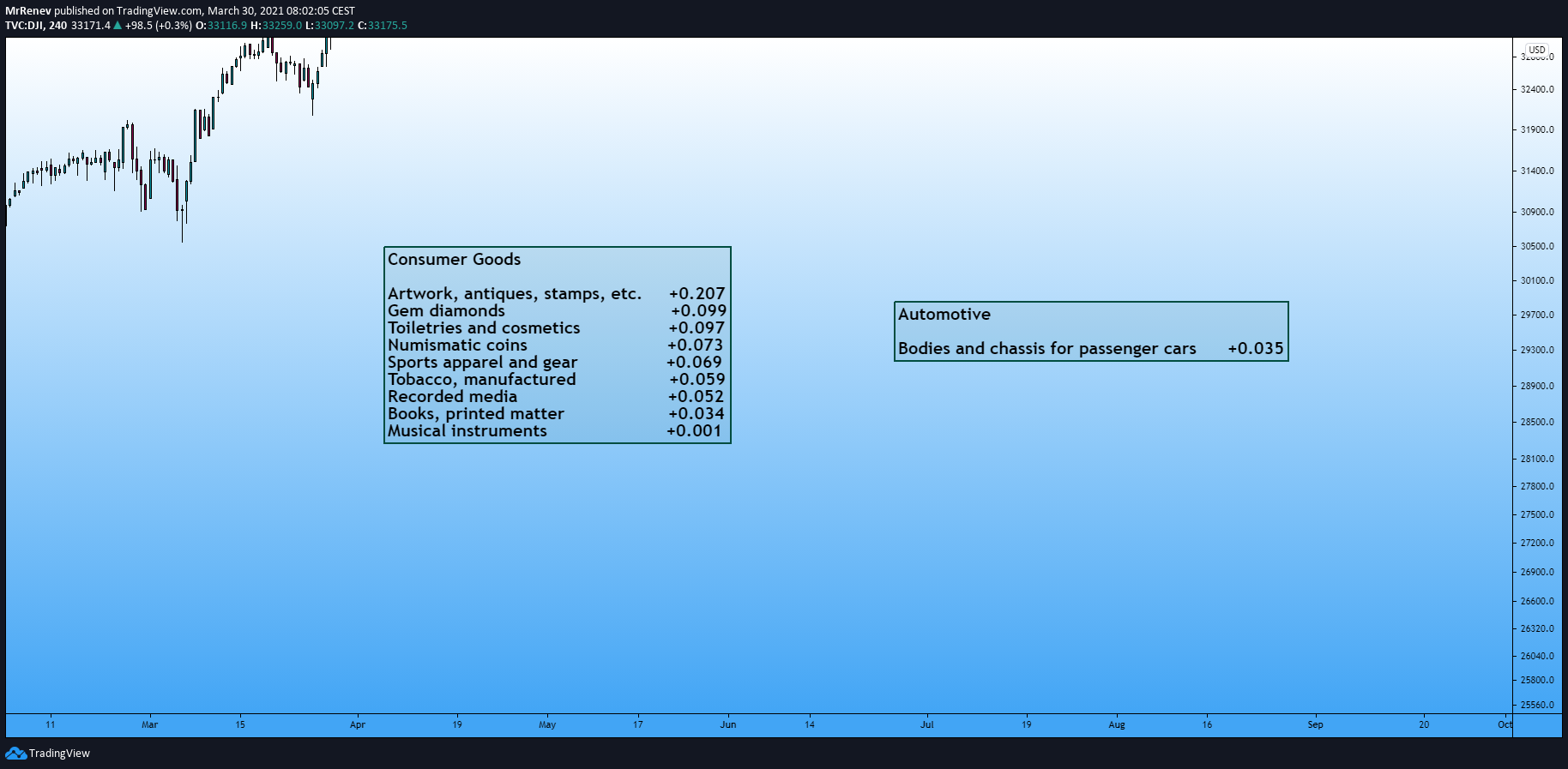Click the +0.099 value
Image resolution: width=1568 pixels, height=769 pixels.
pyautogui.click(x=698, y=311)
